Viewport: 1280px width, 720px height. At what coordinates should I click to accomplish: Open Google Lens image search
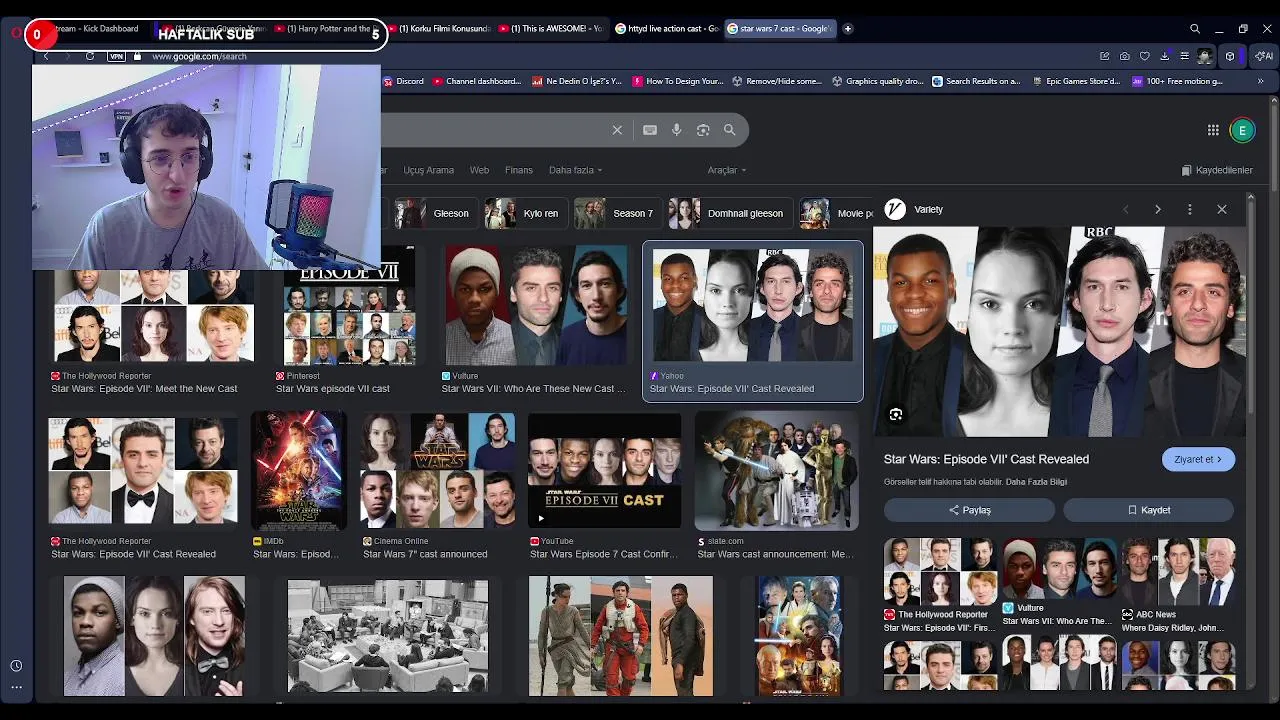pyautogui.click(x=703, y=130)
